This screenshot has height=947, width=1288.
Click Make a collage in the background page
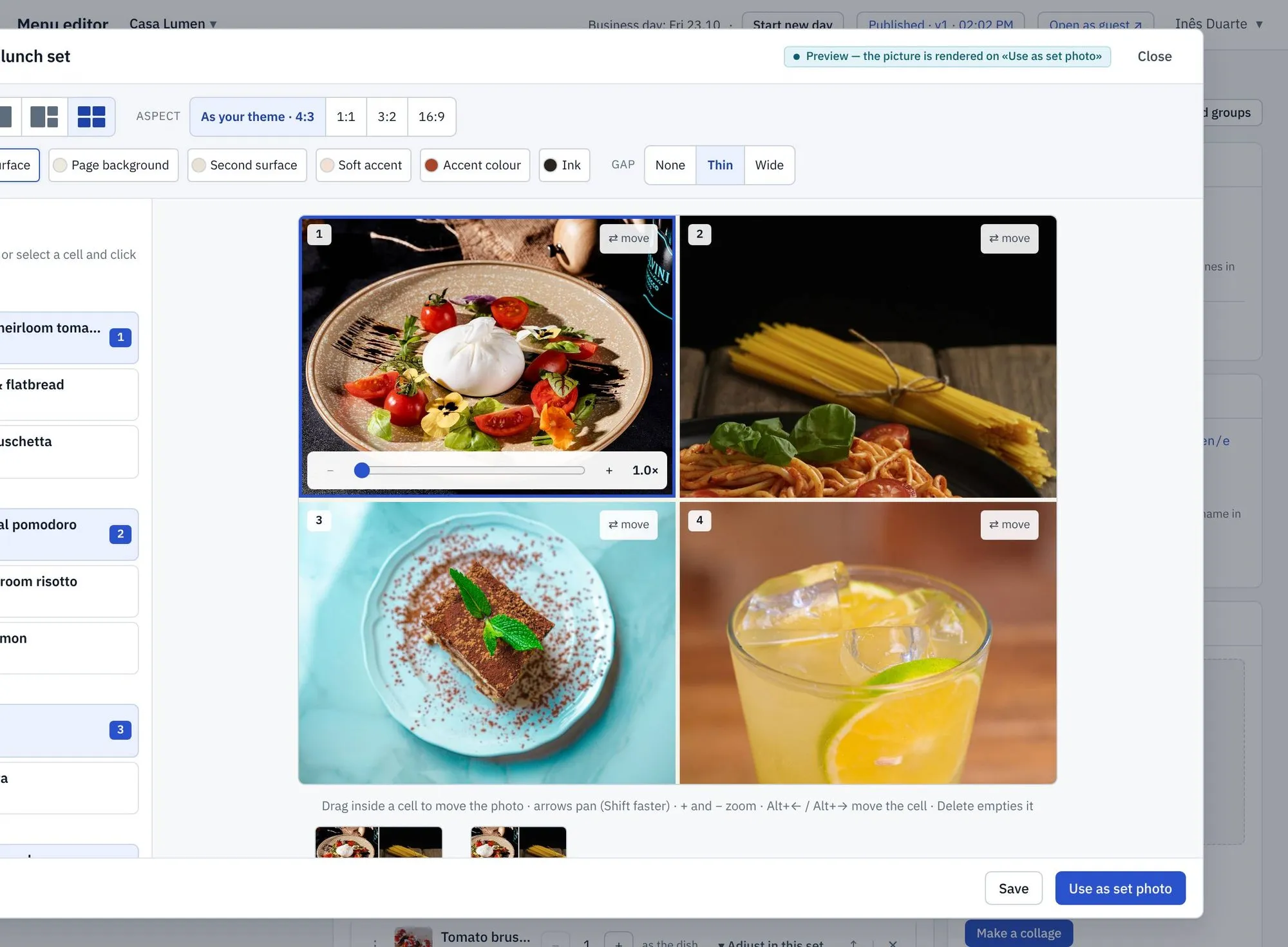click(1019, 933)
